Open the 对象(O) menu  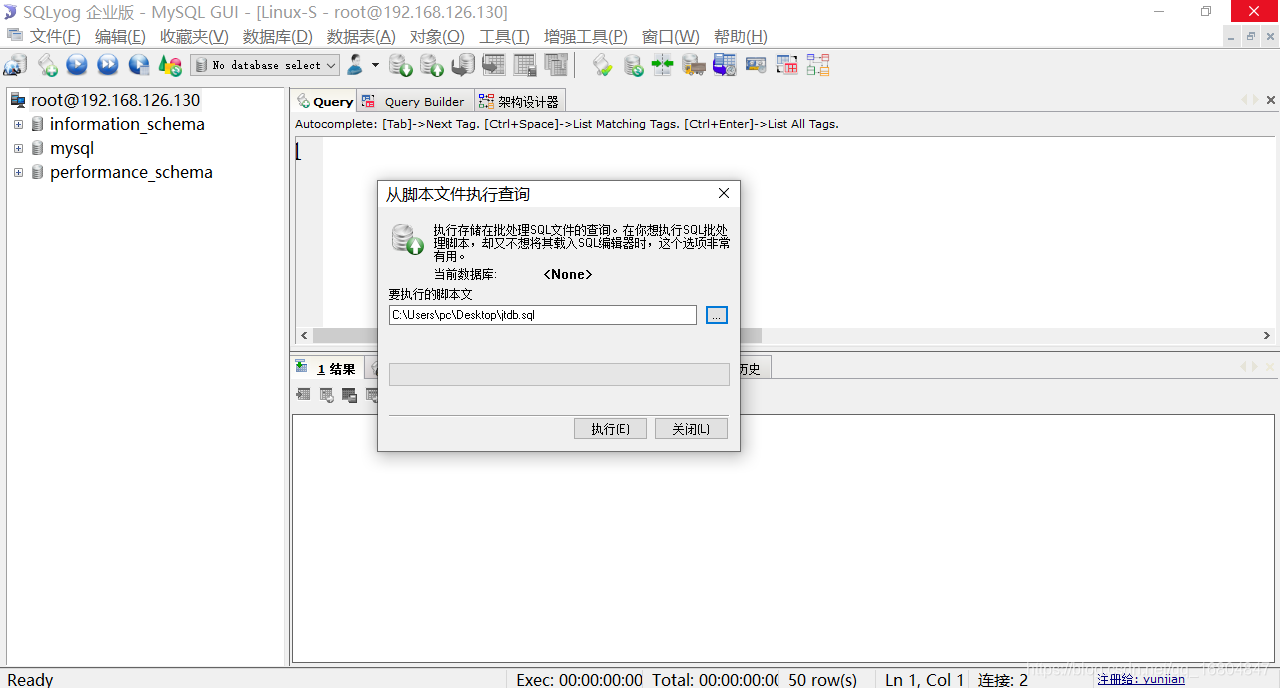point(437,36)
